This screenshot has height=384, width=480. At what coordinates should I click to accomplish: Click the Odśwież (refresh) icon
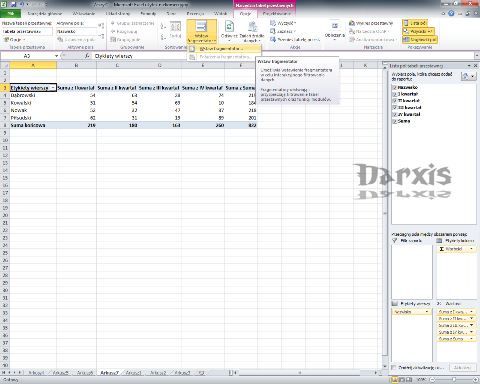pos(229,26)
